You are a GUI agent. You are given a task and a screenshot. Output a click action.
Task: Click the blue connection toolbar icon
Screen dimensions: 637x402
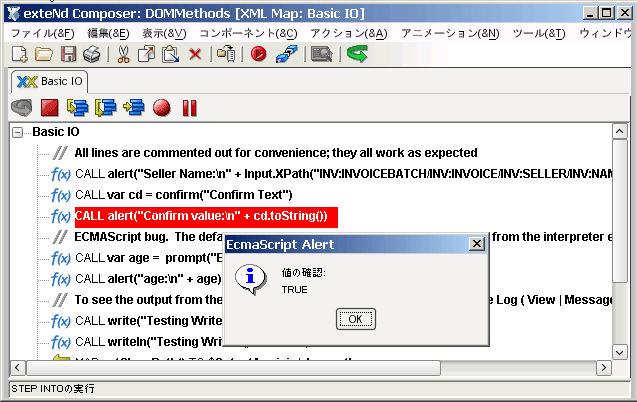(286, 54)
